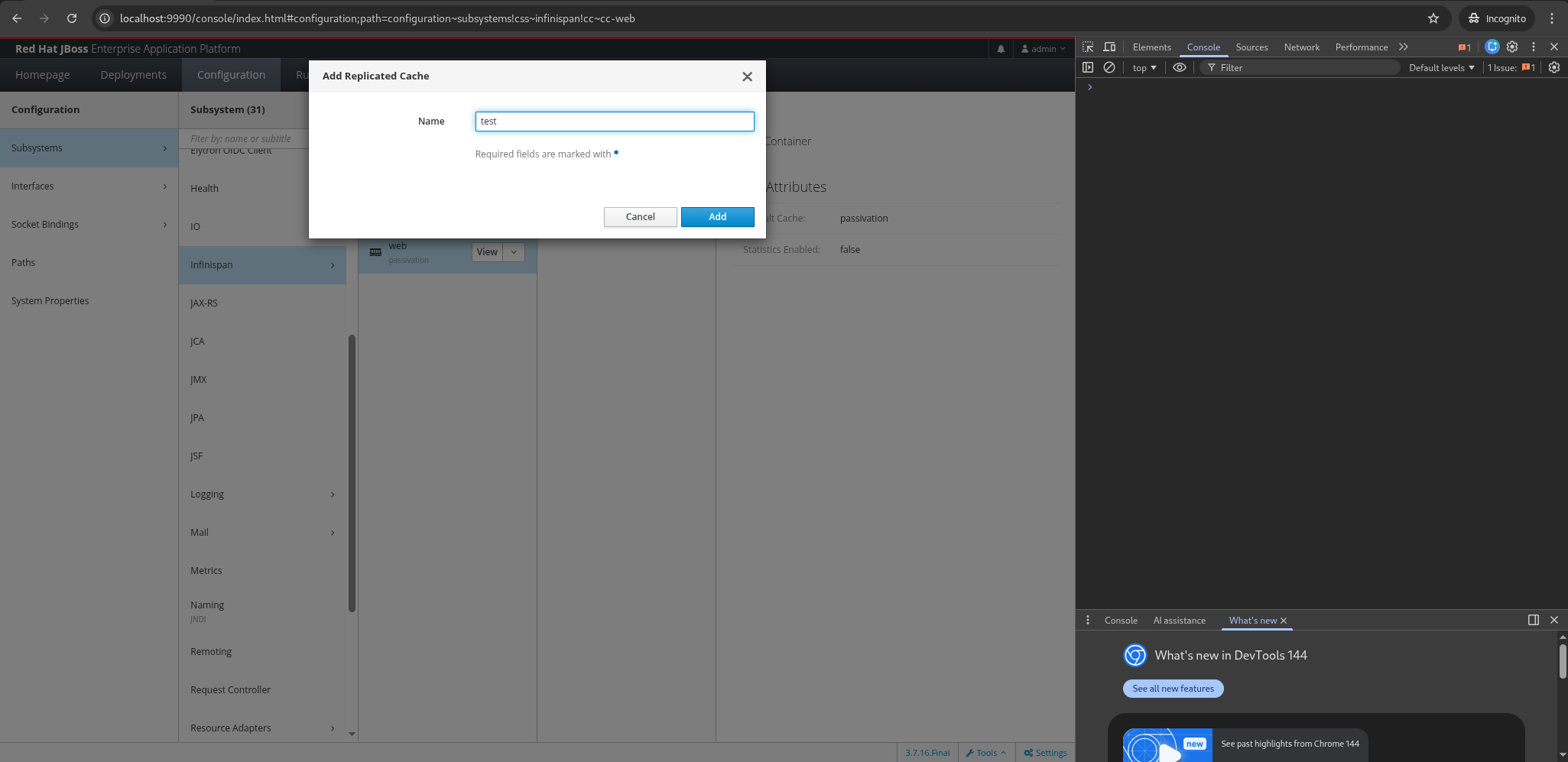
Task: Click the View button for web cache
Action: (x=487, y=252)
